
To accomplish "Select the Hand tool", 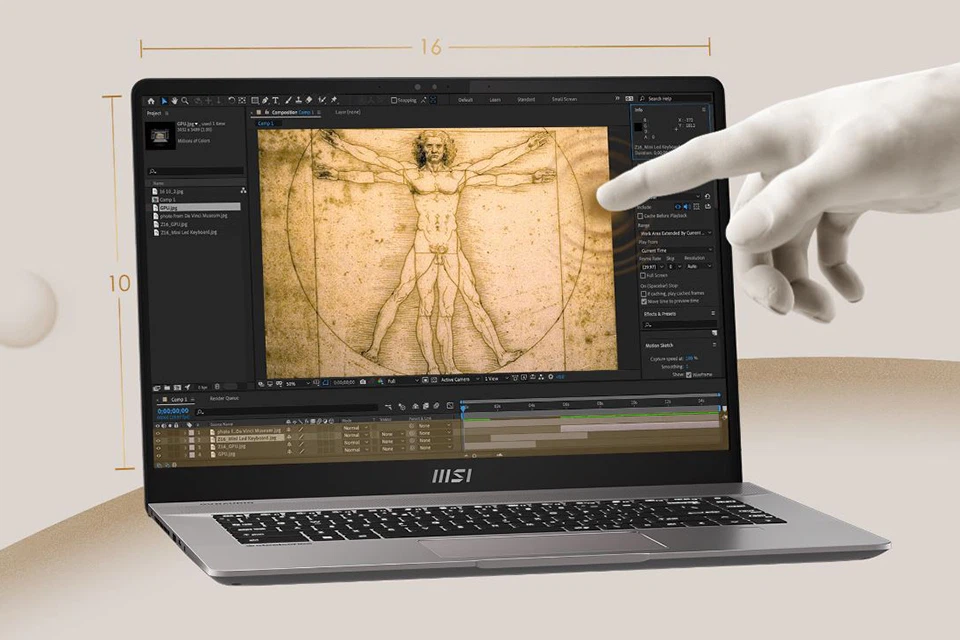I will click(174, 101).
